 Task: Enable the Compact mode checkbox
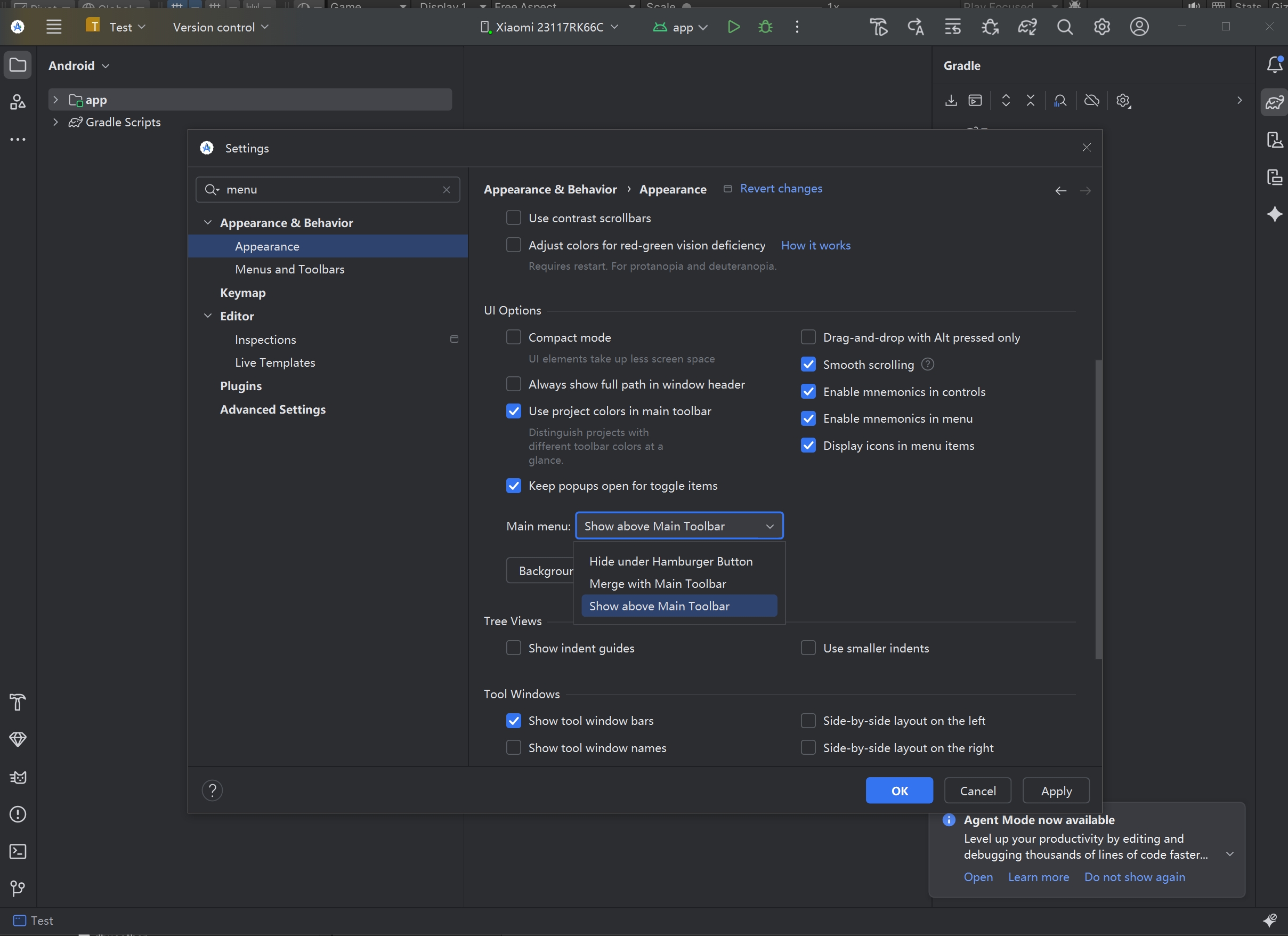pyautogui.click(x=513, y=337)
